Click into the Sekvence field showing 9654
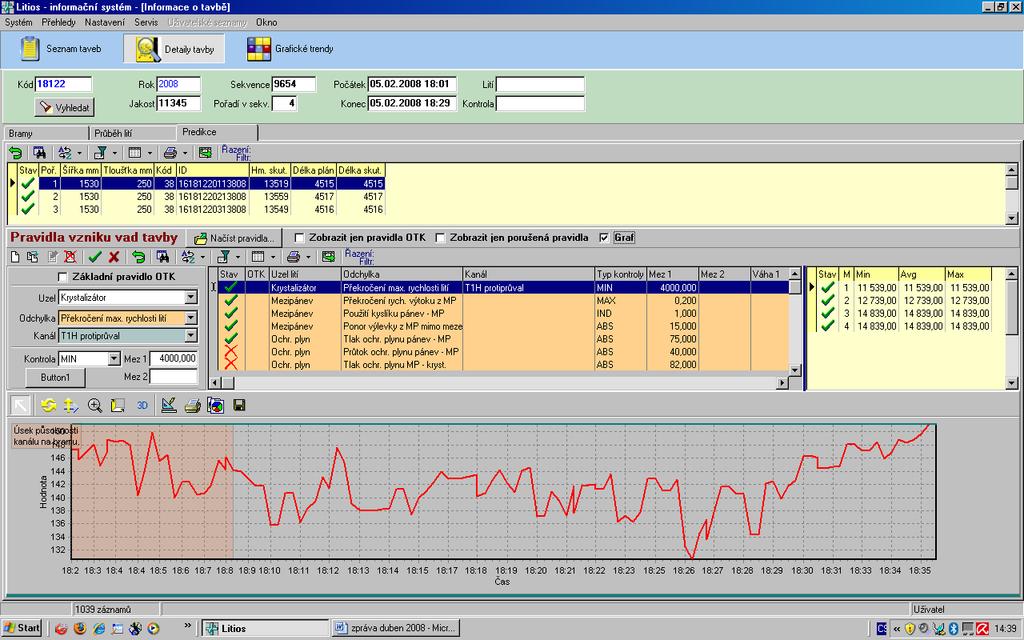The height and width of the screenshot is (640, 1024). click(294, 84)
